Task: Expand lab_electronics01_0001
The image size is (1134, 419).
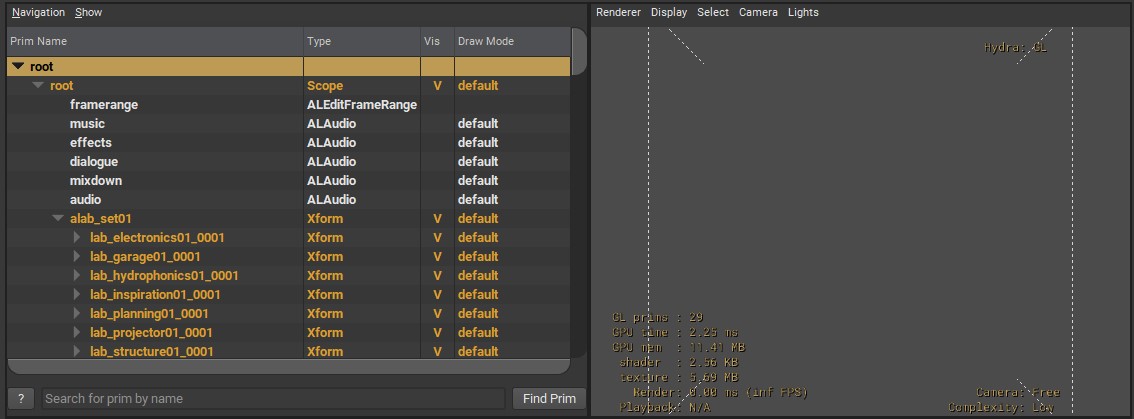Action: pyautogui.click(x=78, y=237)
